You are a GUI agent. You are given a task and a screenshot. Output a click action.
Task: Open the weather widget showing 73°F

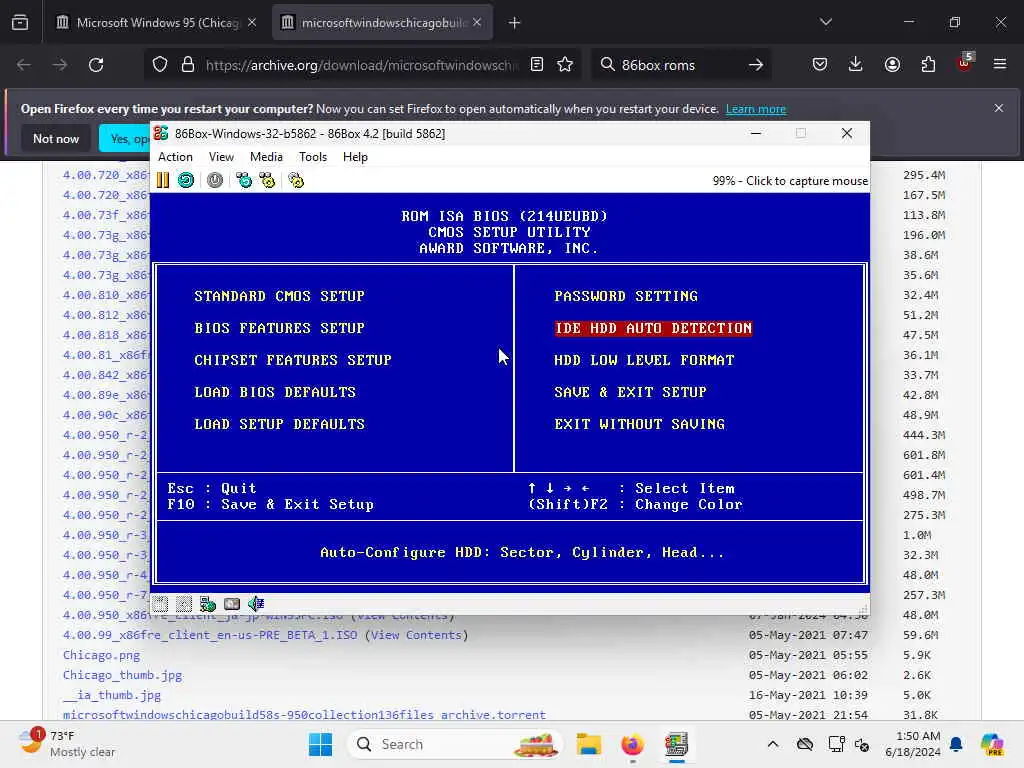tap(67, 744)
